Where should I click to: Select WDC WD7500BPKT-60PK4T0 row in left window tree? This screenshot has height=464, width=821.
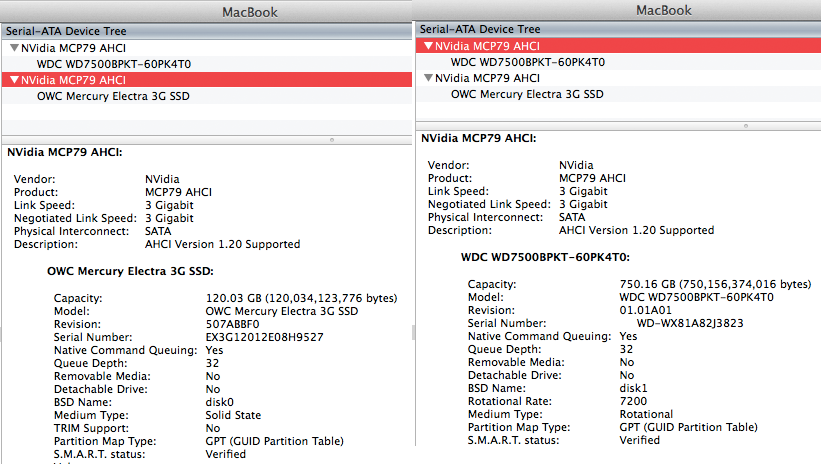click(207, 64)
